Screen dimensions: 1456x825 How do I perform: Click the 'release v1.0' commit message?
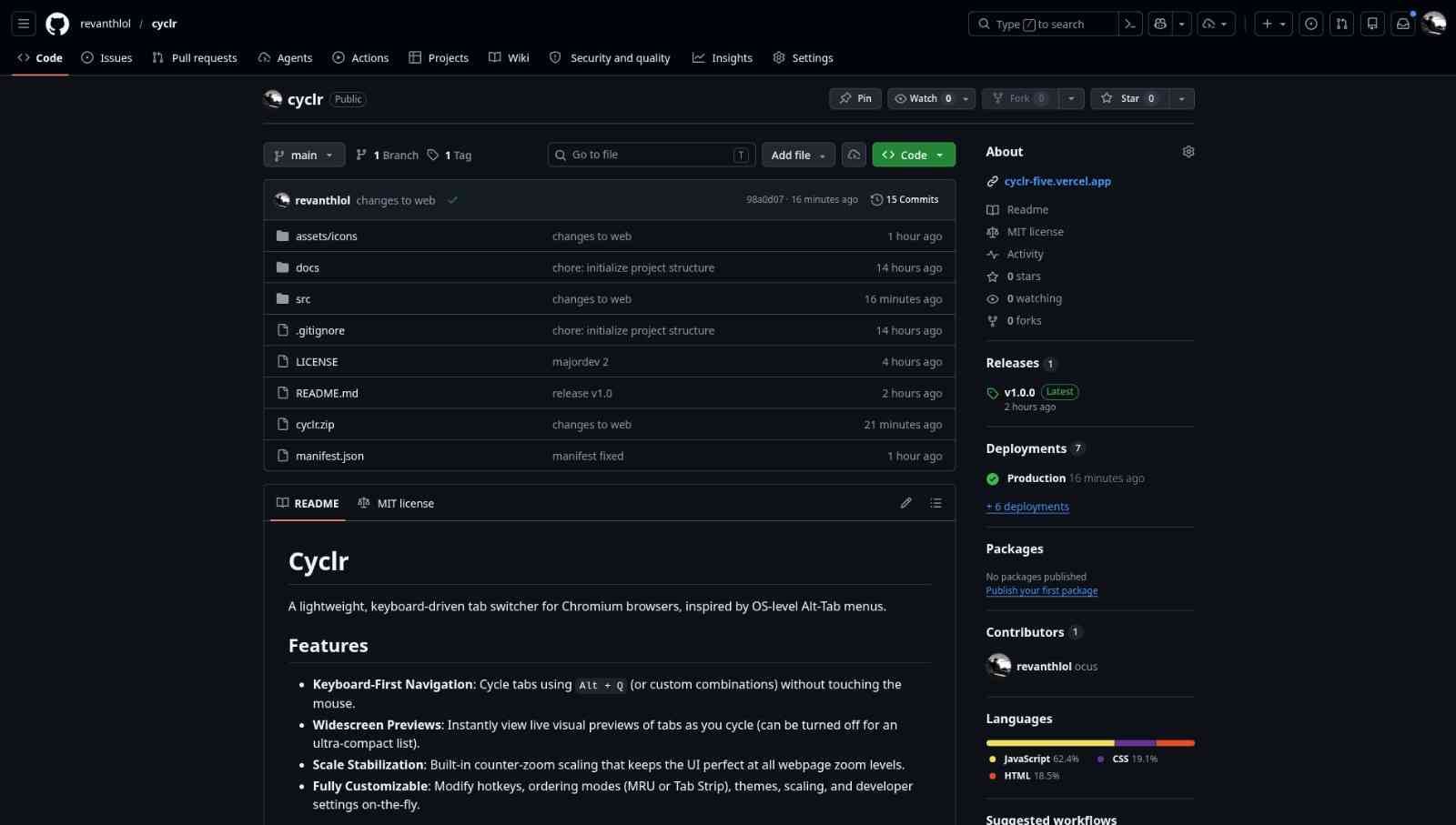coord(582,393)
